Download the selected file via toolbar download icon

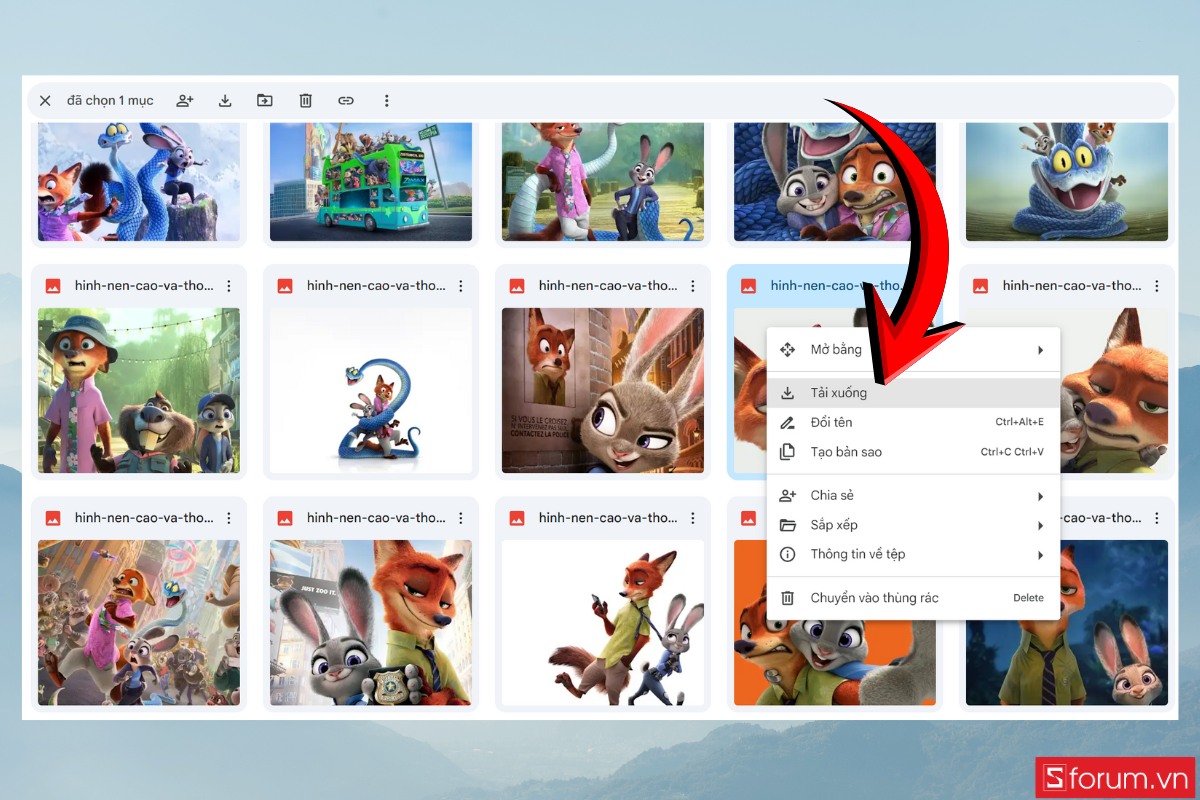pos(225,100)
